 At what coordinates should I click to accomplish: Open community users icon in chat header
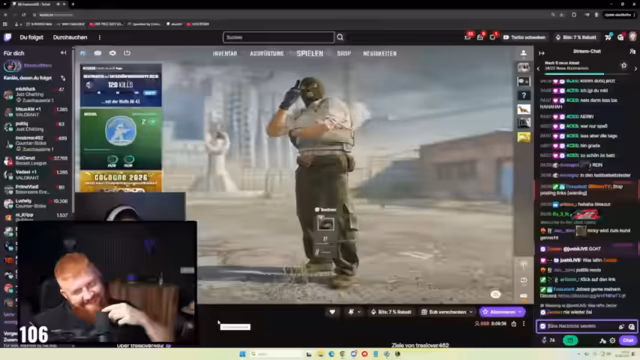(x=632, y=51)
